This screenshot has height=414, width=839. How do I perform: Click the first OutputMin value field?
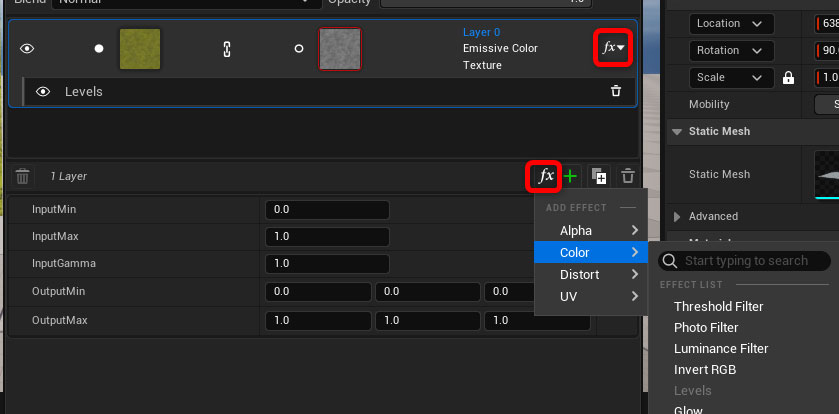(318, 292)
